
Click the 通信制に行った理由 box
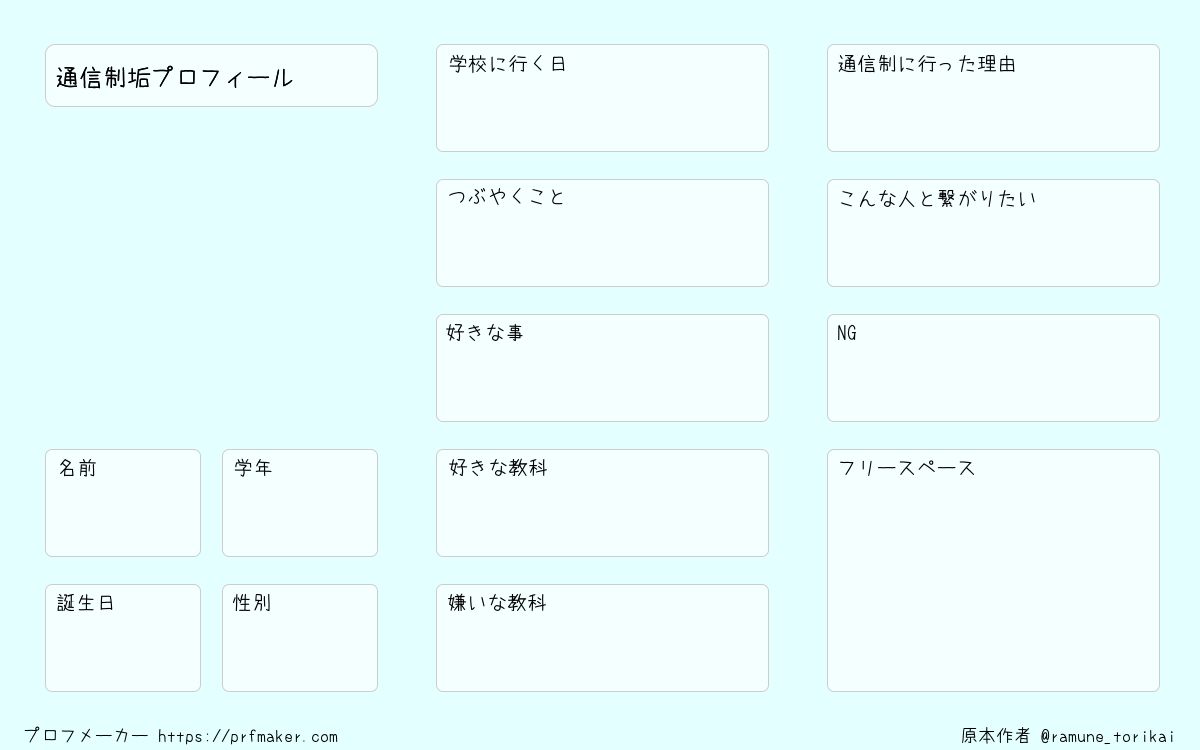click(993, 98)
